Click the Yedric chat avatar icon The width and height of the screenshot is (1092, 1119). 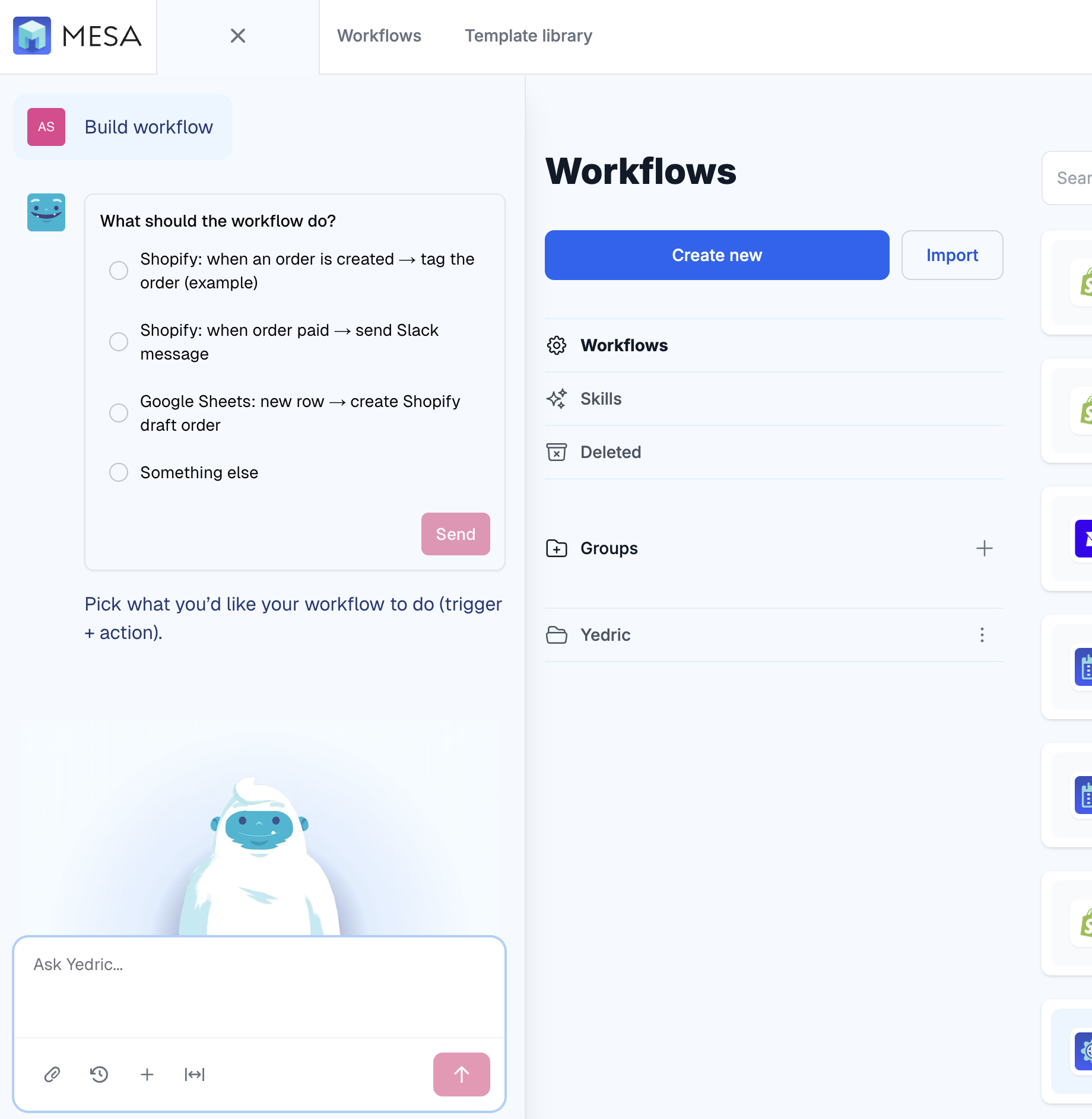coord(46,212)
